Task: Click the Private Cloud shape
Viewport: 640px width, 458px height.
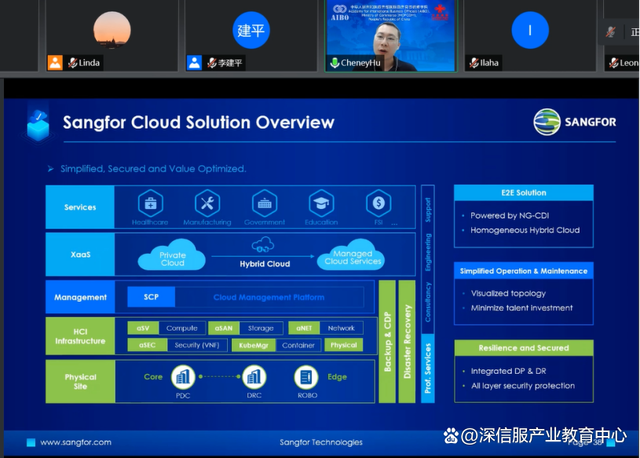Action: click(x=172, y=256)
